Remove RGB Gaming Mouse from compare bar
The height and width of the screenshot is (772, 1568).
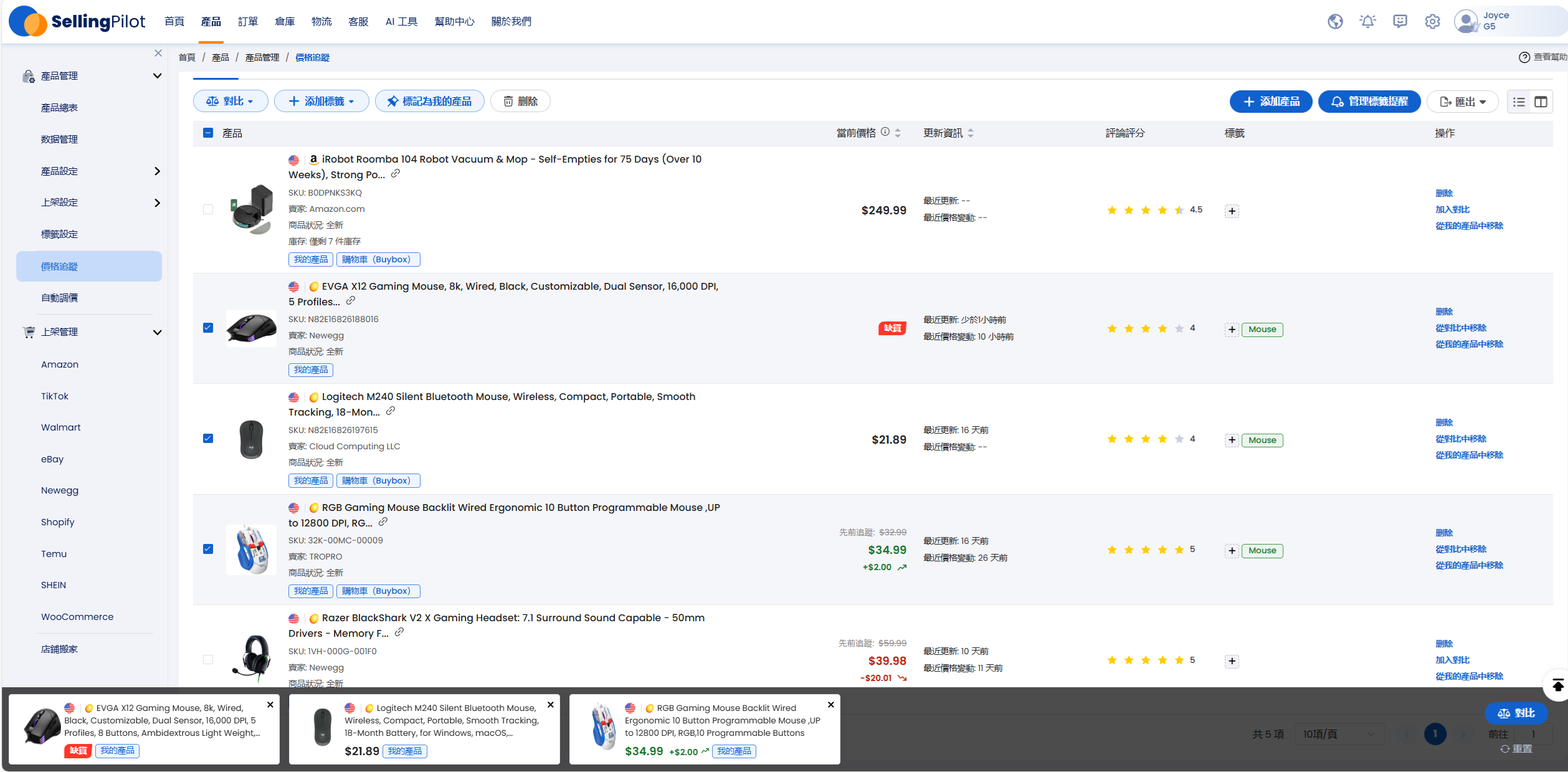(831, 705)
